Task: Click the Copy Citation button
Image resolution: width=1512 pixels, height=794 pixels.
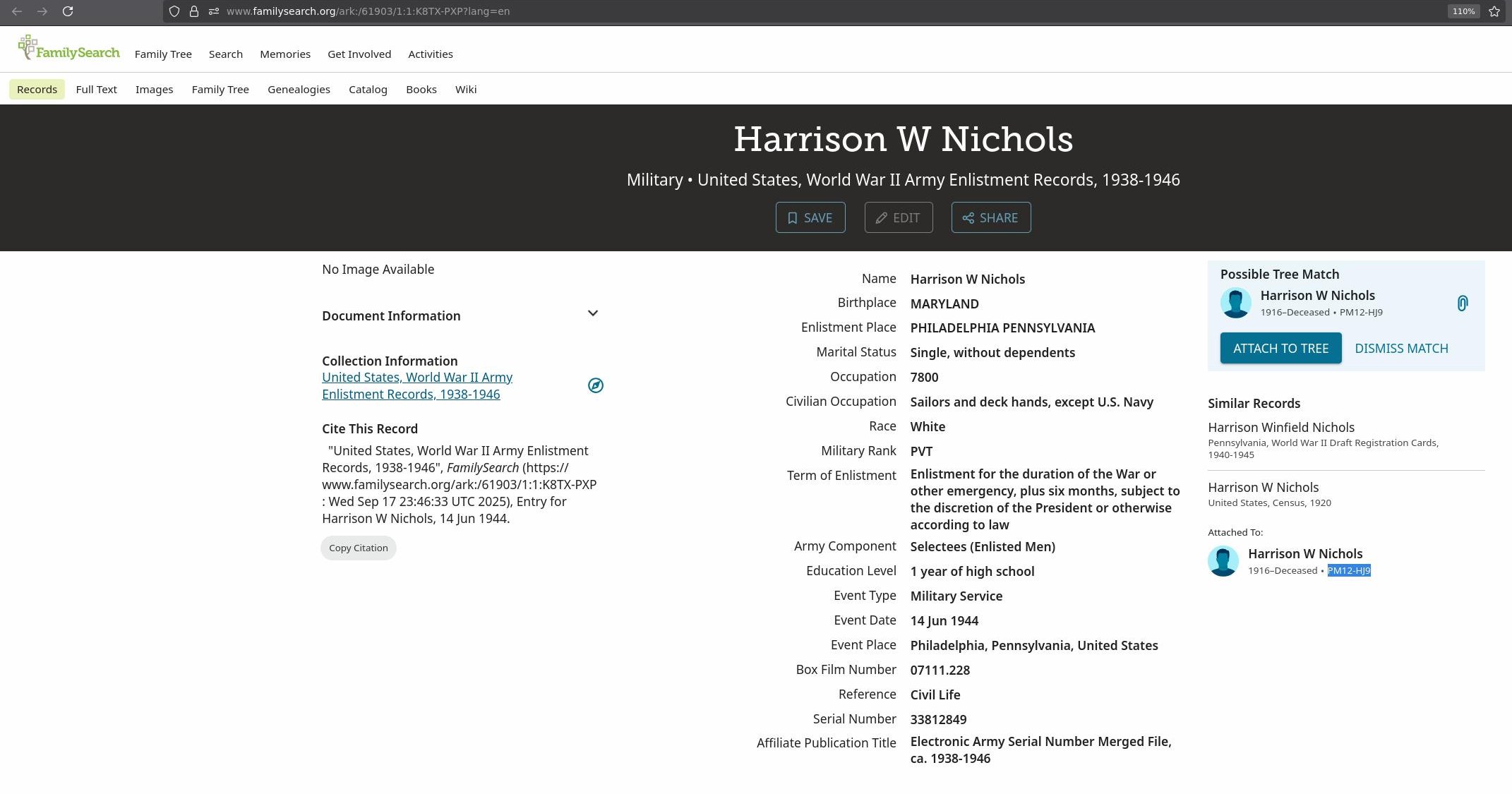Action: point(359,548)
